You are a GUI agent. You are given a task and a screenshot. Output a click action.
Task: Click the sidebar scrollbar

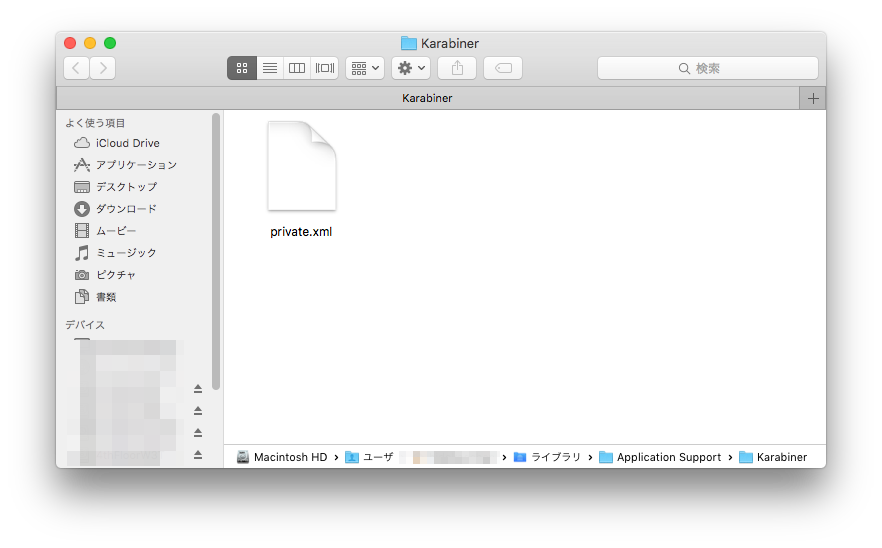(216, 250)
